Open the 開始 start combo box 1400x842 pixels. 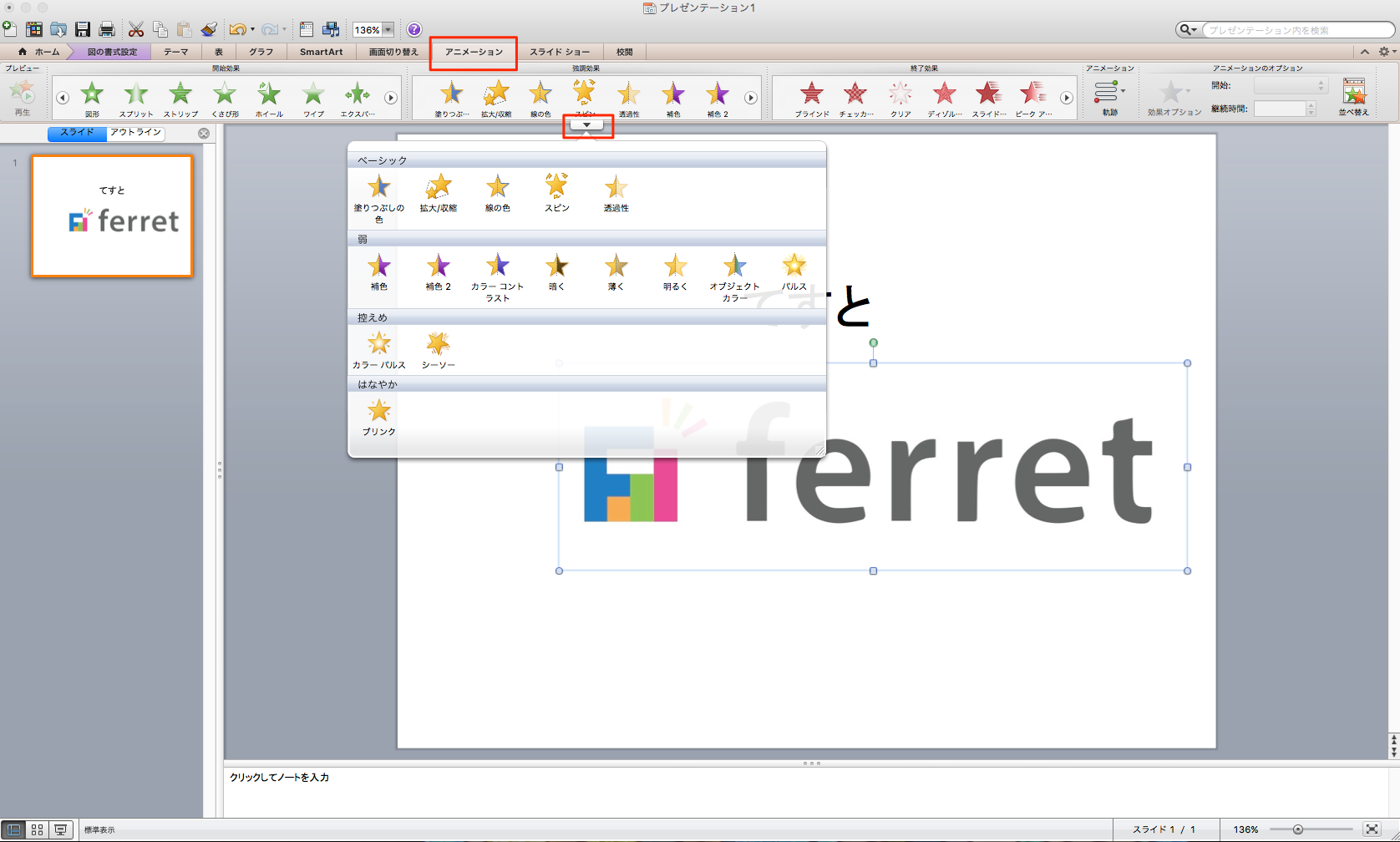[1291, 86]
